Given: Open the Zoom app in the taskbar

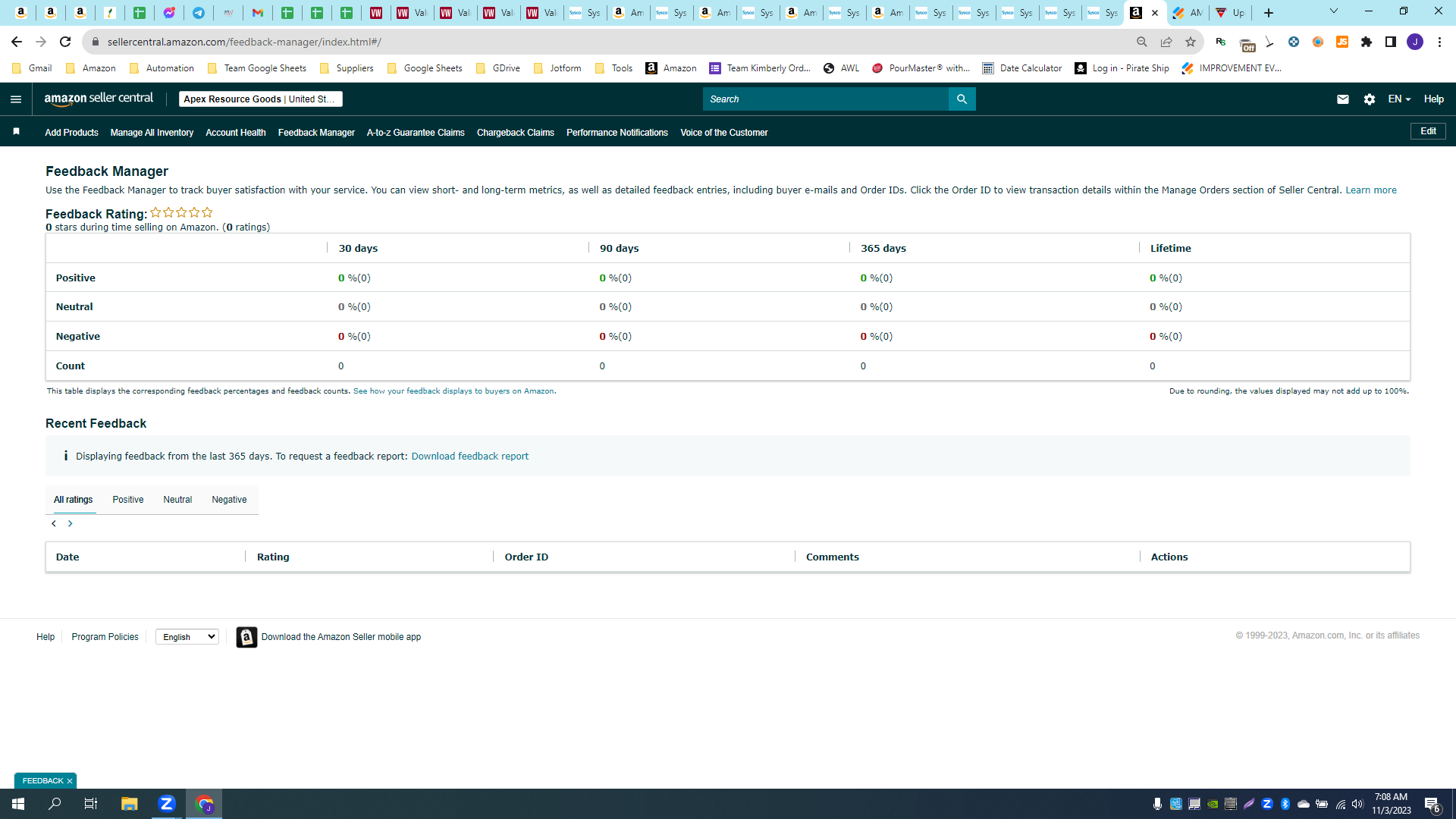Looking at the screenshot, I should tap(166, 803).
